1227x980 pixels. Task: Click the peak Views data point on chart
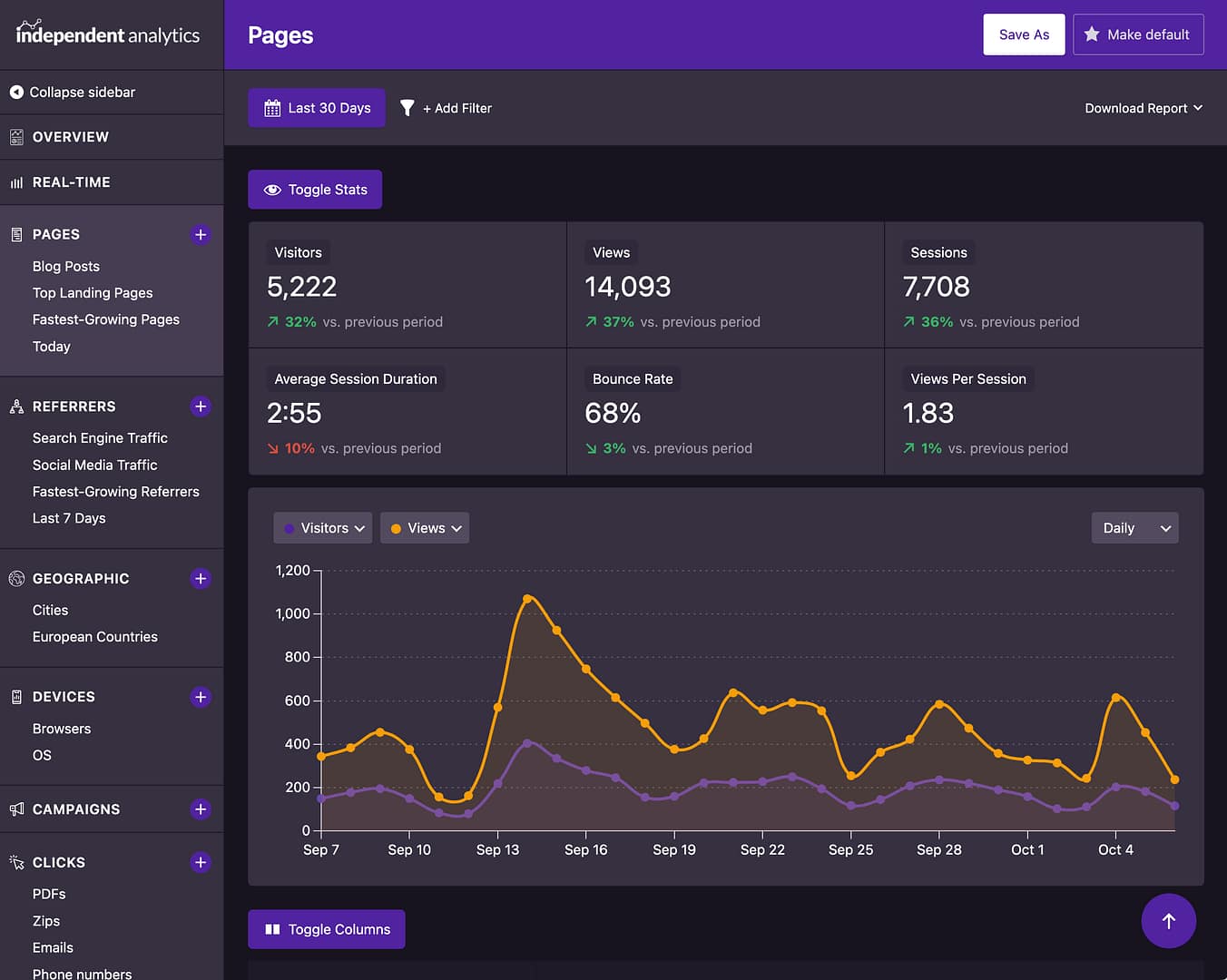coord(527,599)
